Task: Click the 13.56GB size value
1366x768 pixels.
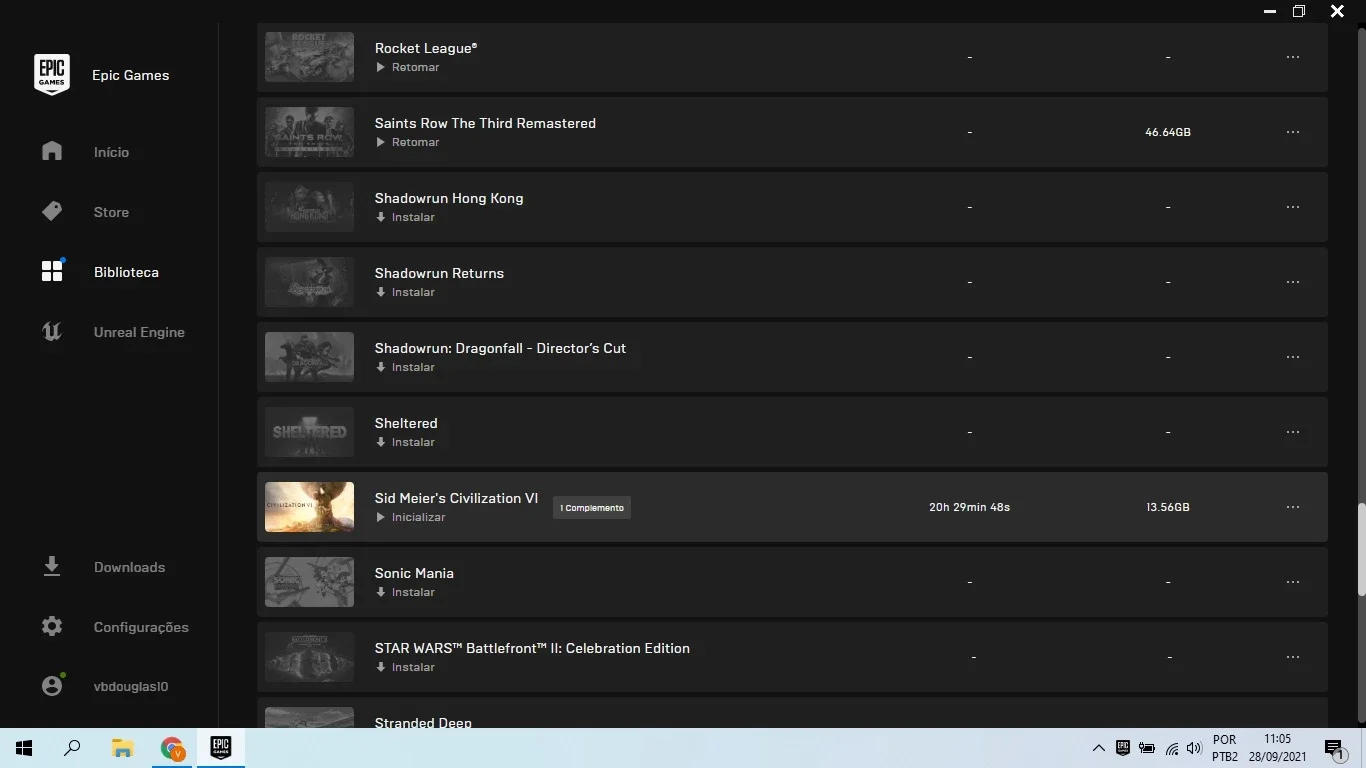Action: coord(1168,507)
